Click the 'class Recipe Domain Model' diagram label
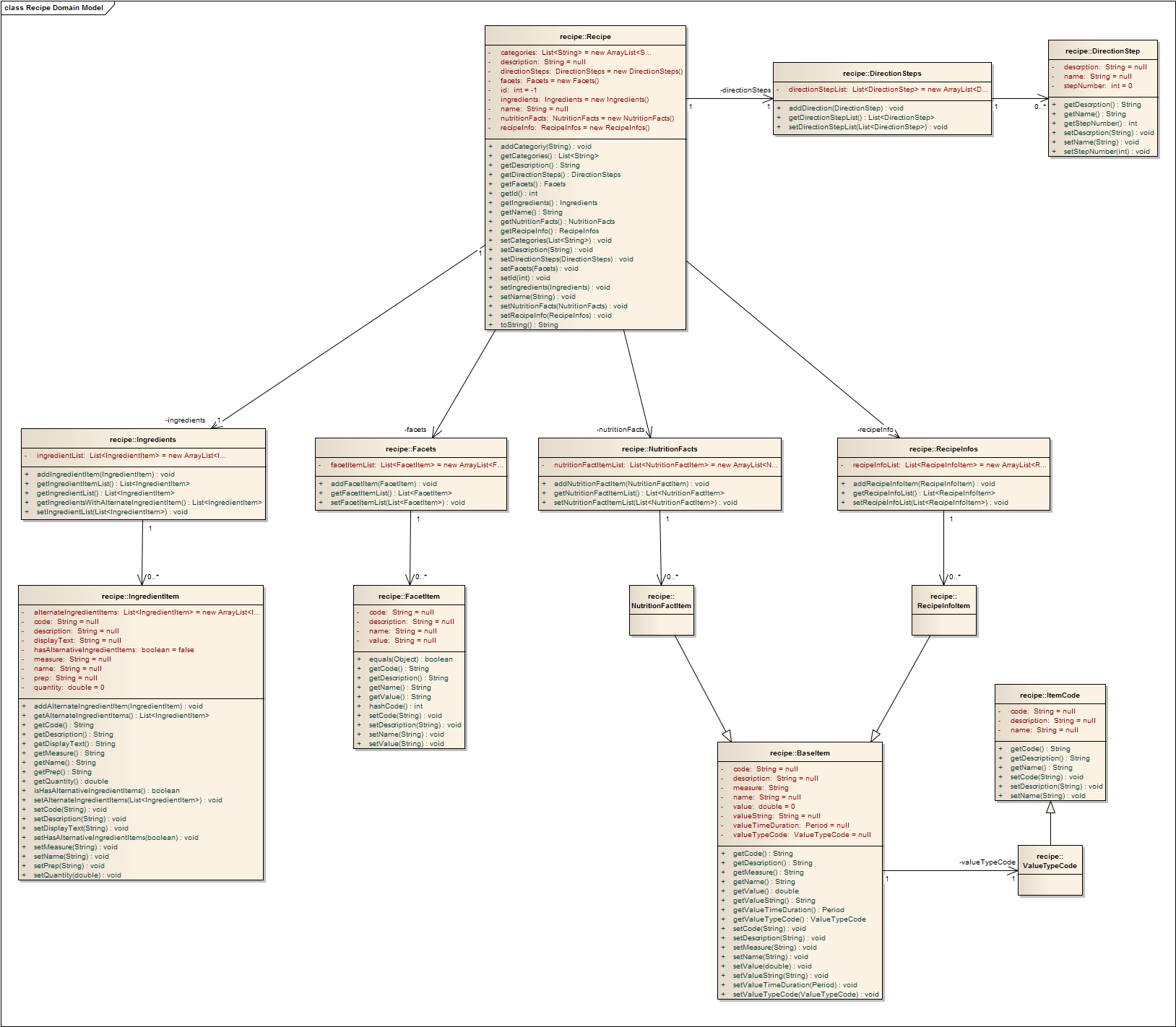The height and width of the screenshot is (1027, 1176). pos(54,8)
